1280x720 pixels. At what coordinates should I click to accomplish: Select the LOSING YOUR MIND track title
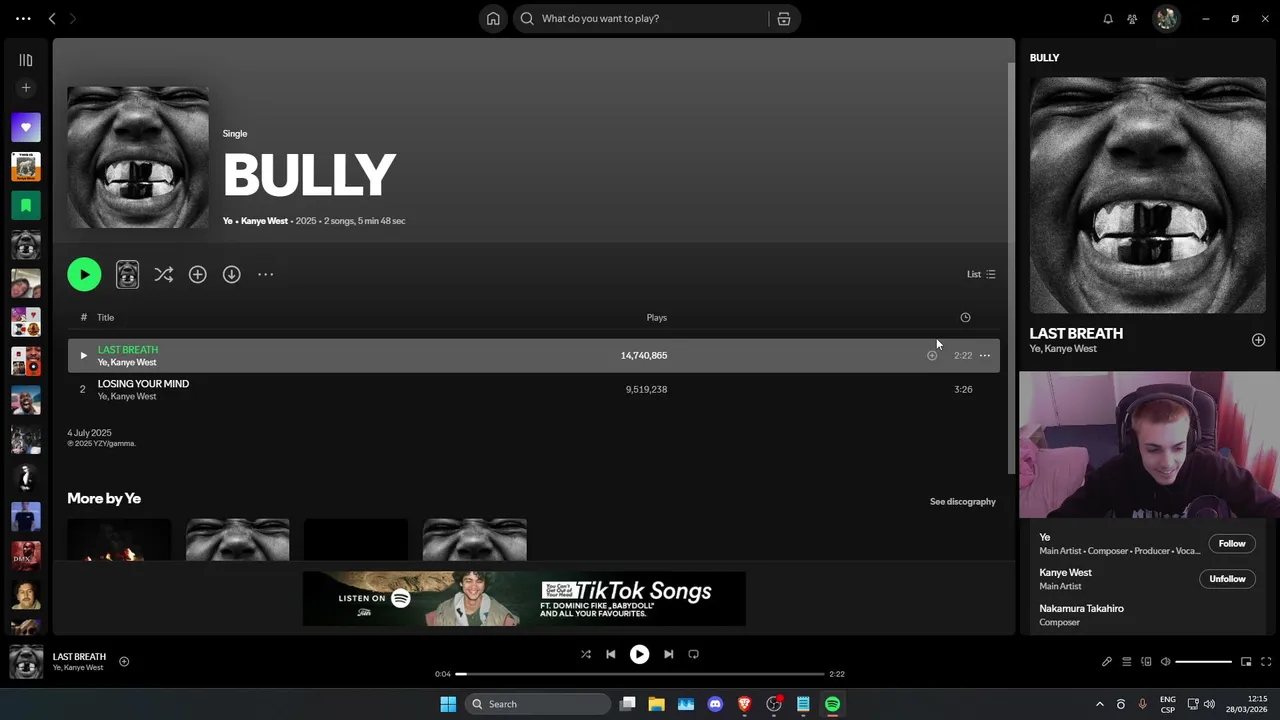click(143, 384)
